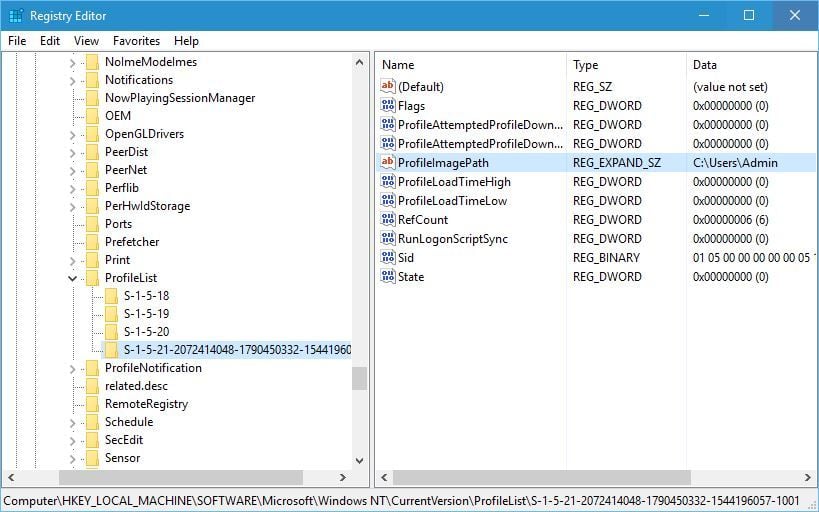The width and height of the screenshot is (819, 512).
Task: Expand the Notifications key
Action: pyautogui.click(x=73, y=81)
